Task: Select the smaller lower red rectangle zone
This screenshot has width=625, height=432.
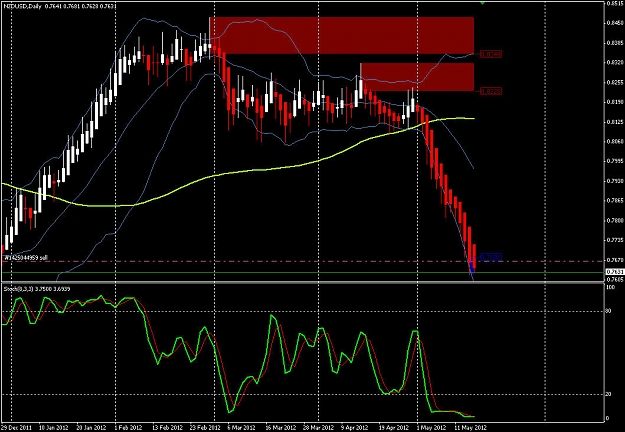Action: tap(417, 77)
